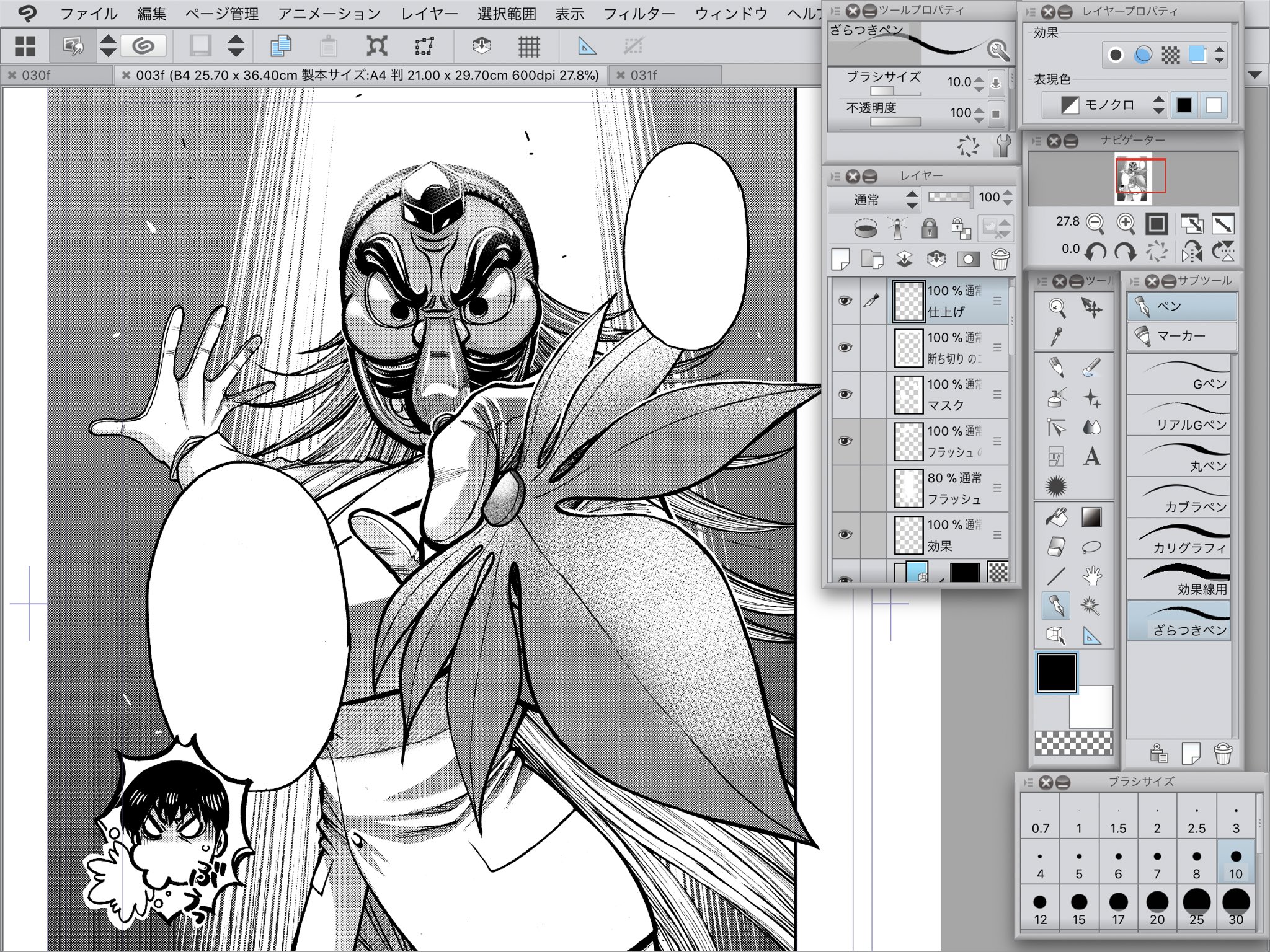Select the Brush tool

(1091, 368)
